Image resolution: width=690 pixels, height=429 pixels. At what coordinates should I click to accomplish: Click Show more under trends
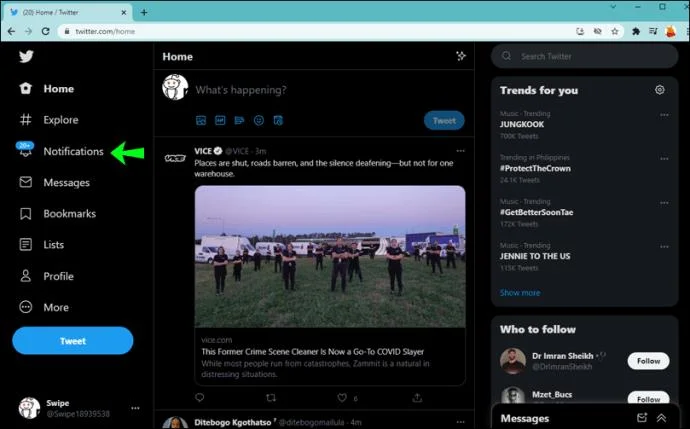tap(520, 293)
